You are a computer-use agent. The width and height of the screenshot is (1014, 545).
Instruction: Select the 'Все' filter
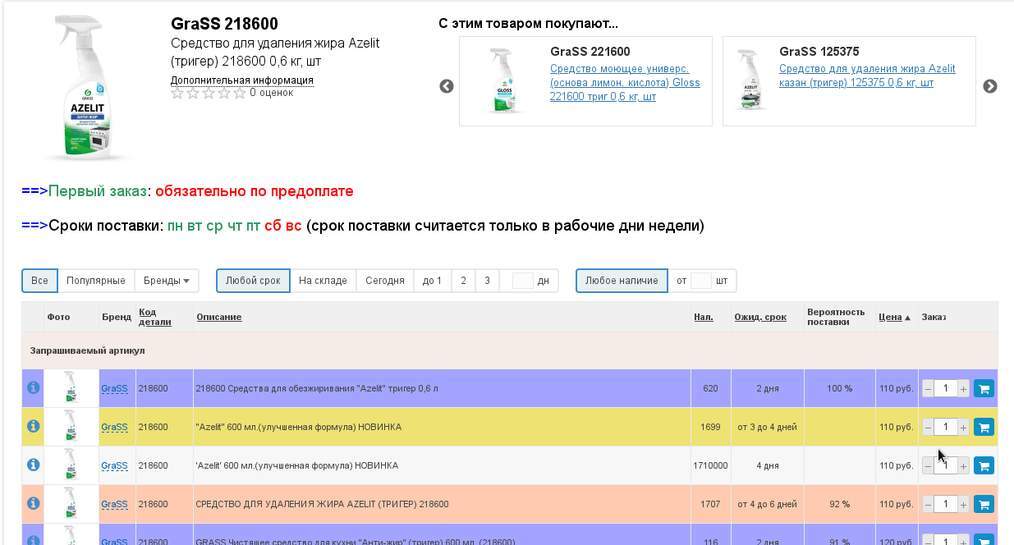[x=39, y=281]
